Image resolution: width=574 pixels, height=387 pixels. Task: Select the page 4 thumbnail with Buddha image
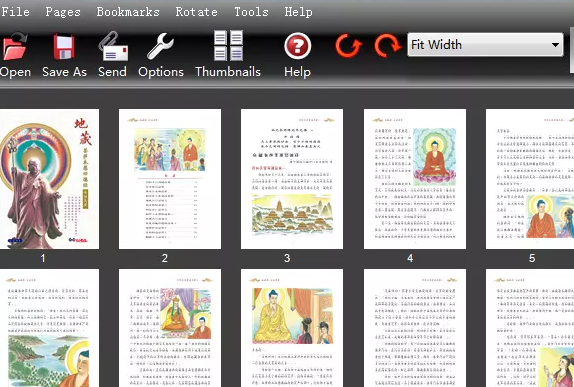click(415, 179)
